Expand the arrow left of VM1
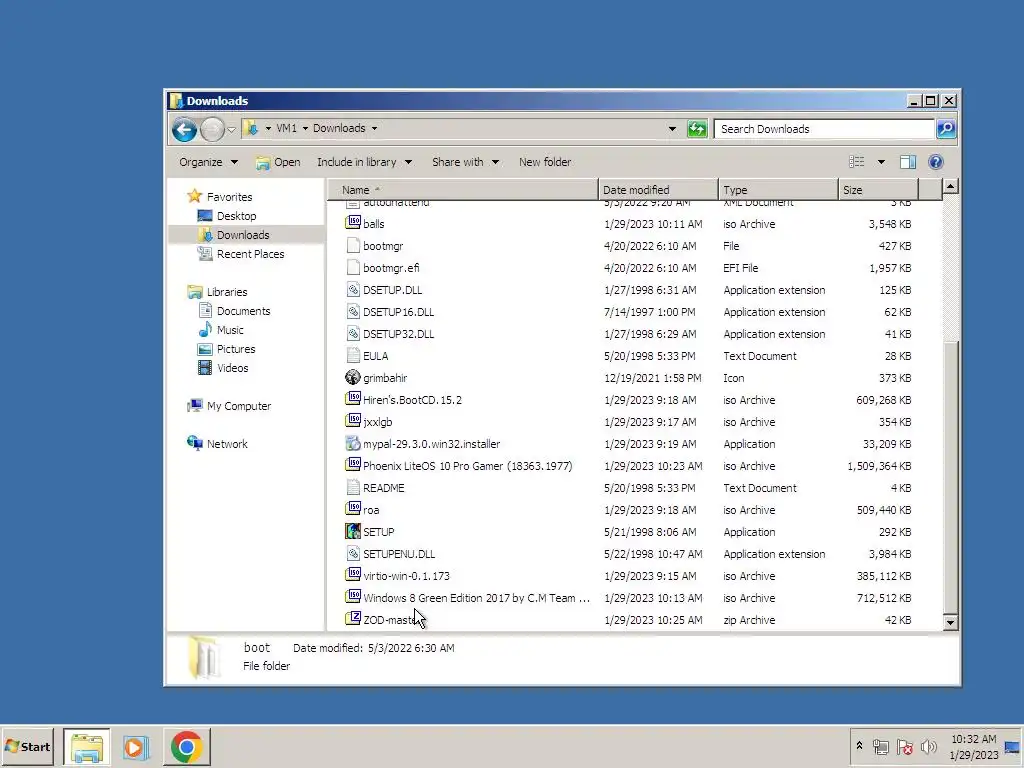The width and height of the screenshot is (1024, 768). point(268,129)
